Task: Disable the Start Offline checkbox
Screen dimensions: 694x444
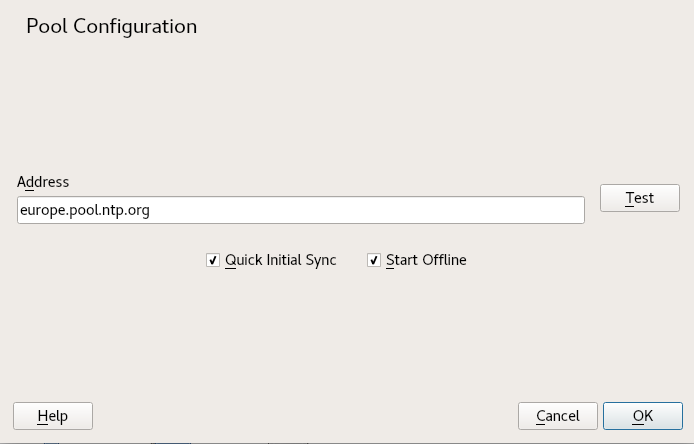Action: [374, 260]
